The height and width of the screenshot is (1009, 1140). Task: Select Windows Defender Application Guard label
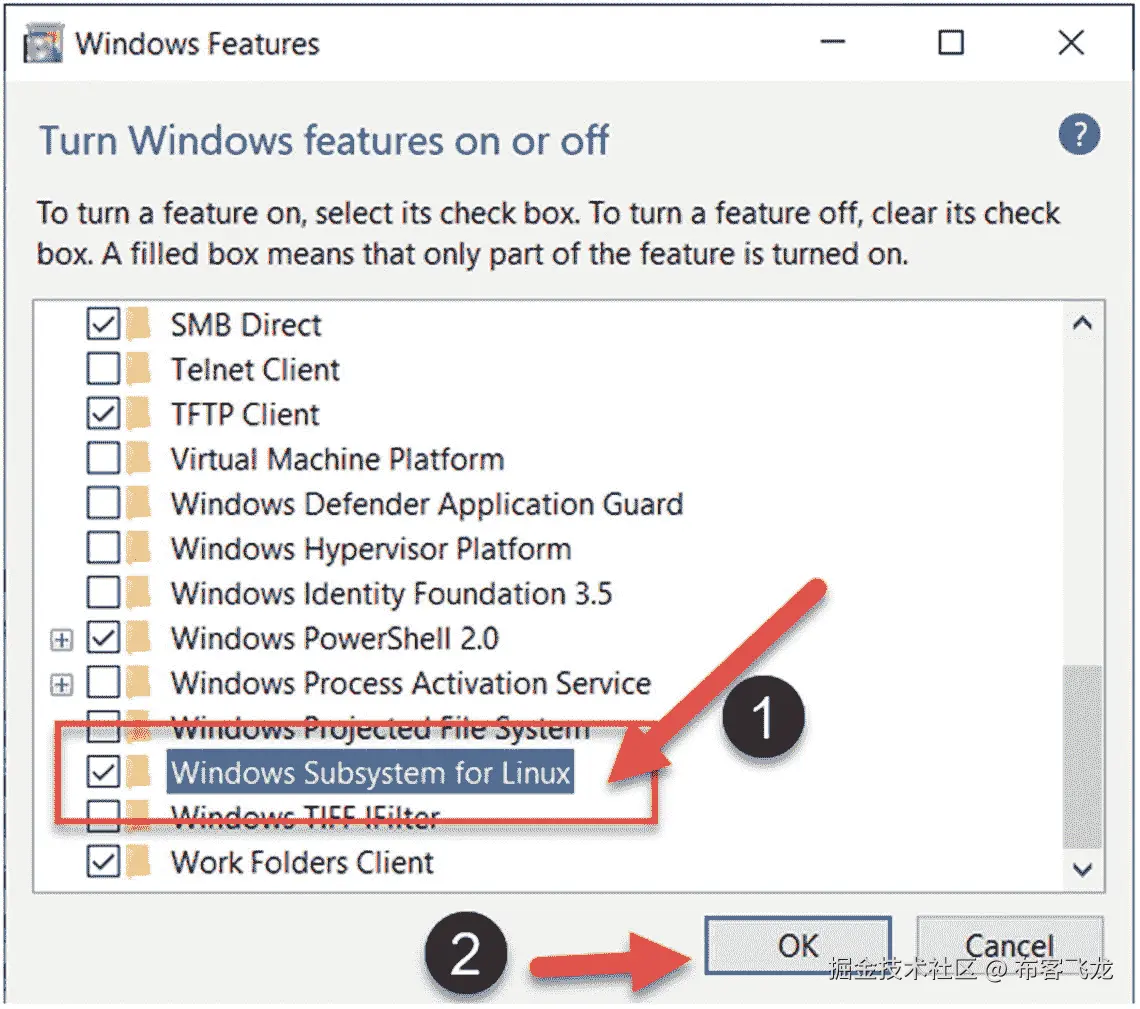(x=428, y=504)
